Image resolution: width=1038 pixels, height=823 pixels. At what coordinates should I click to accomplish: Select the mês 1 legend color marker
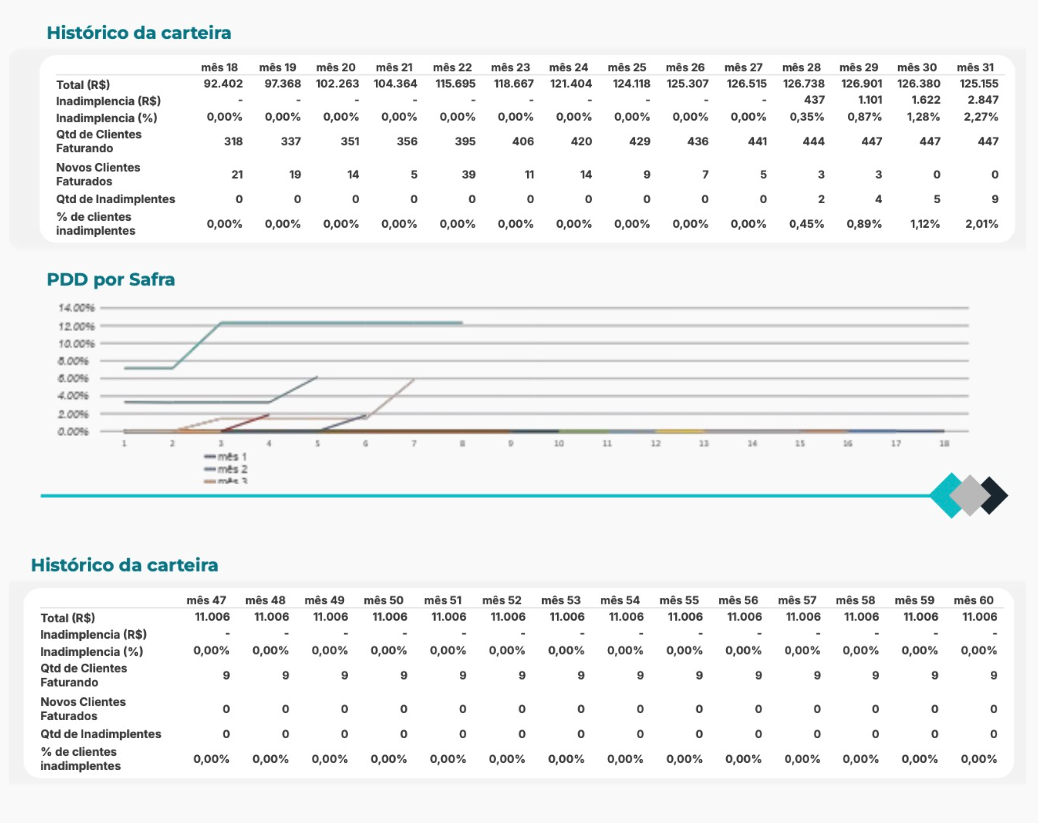[209, 456]
